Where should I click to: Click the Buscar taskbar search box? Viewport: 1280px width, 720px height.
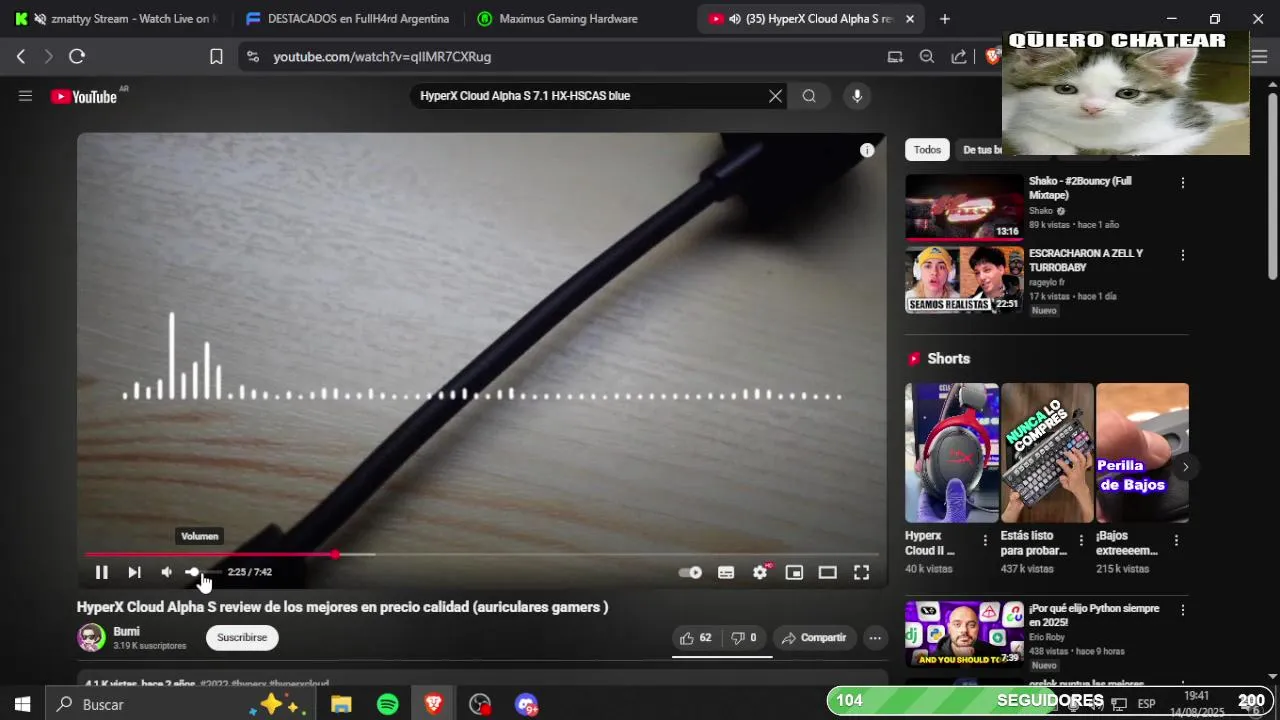tap(180, 705)
